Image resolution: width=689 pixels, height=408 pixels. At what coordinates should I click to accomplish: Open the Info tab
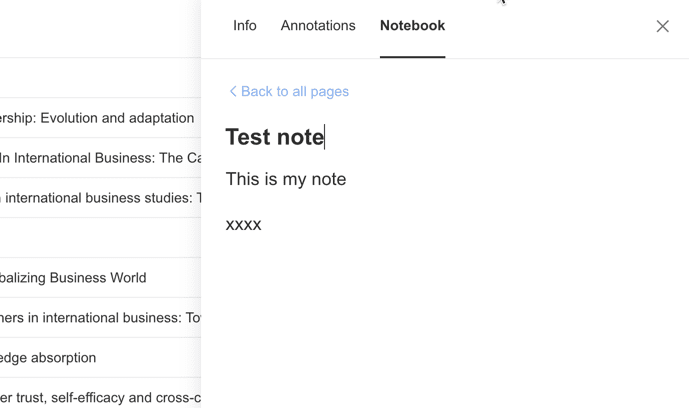pos(245,26)
